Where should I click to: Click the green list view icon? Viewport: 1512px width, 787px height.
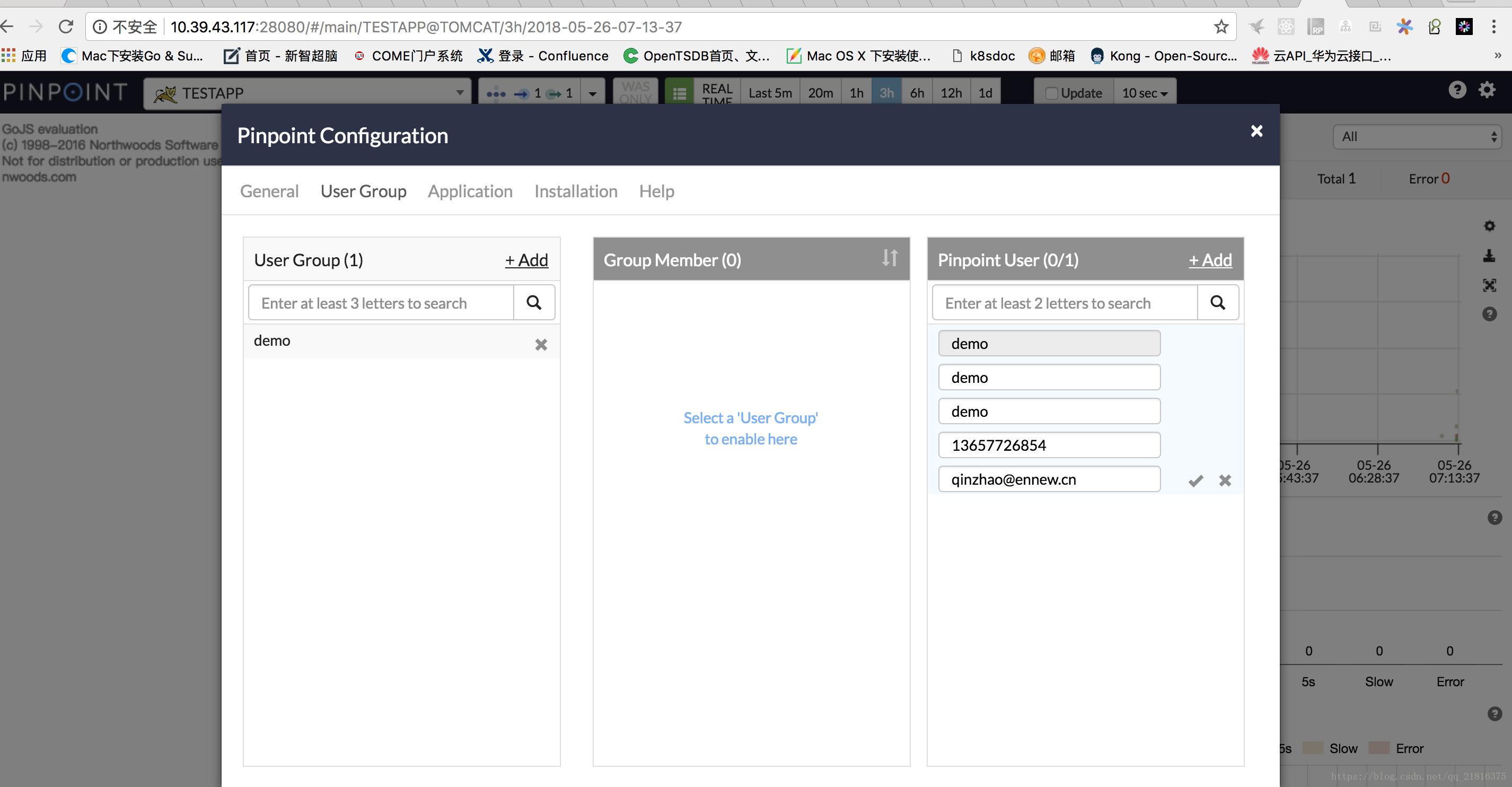[x=679, y=93]
